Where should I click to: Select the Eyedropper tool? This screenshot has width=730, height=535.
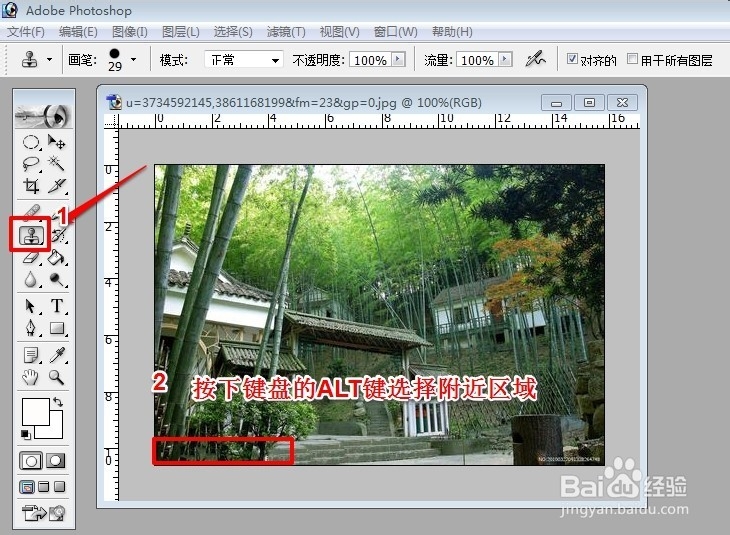pos(56,355)
